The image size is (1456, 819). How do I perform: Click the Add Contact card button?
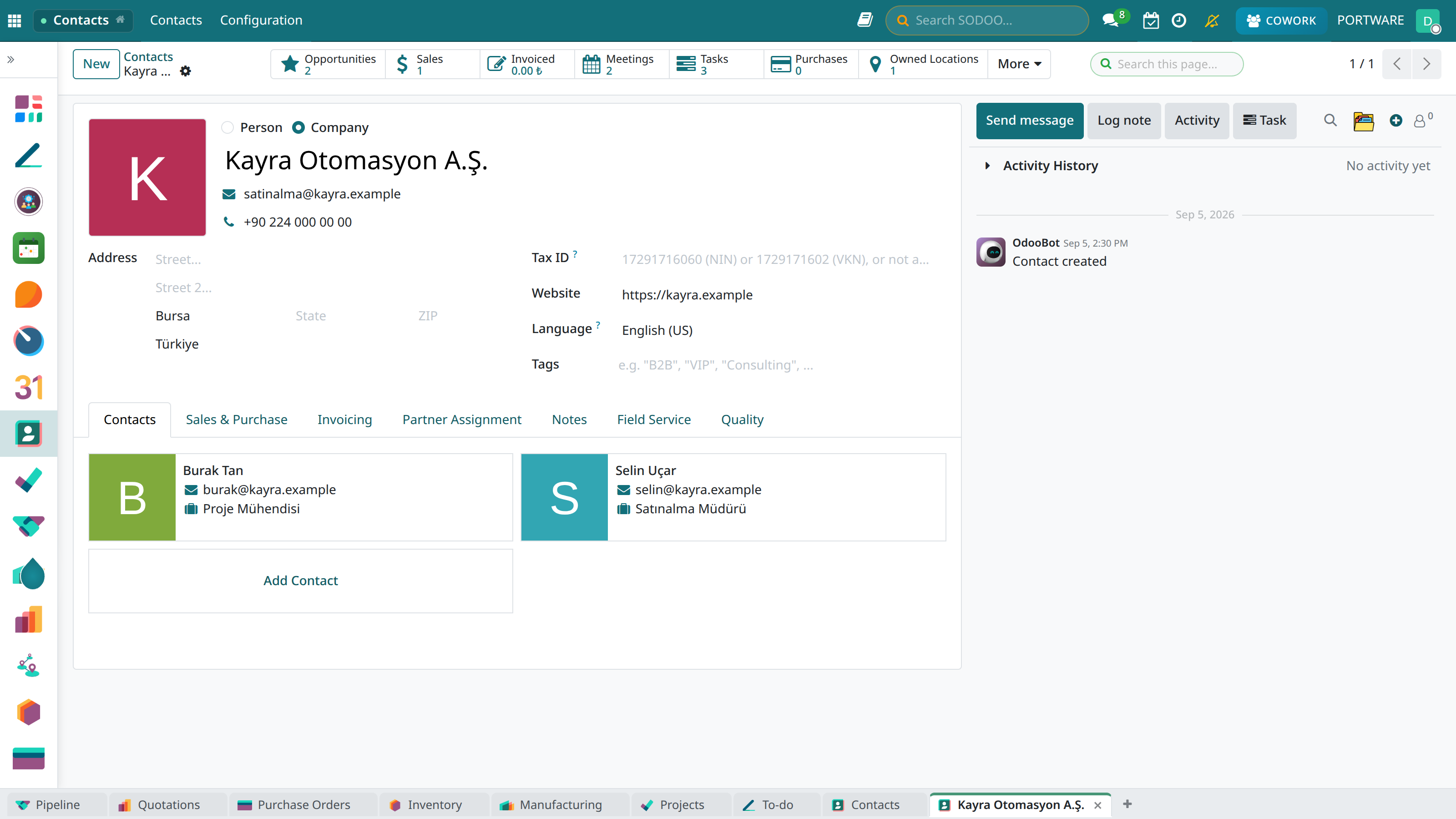tap(301, 581)
